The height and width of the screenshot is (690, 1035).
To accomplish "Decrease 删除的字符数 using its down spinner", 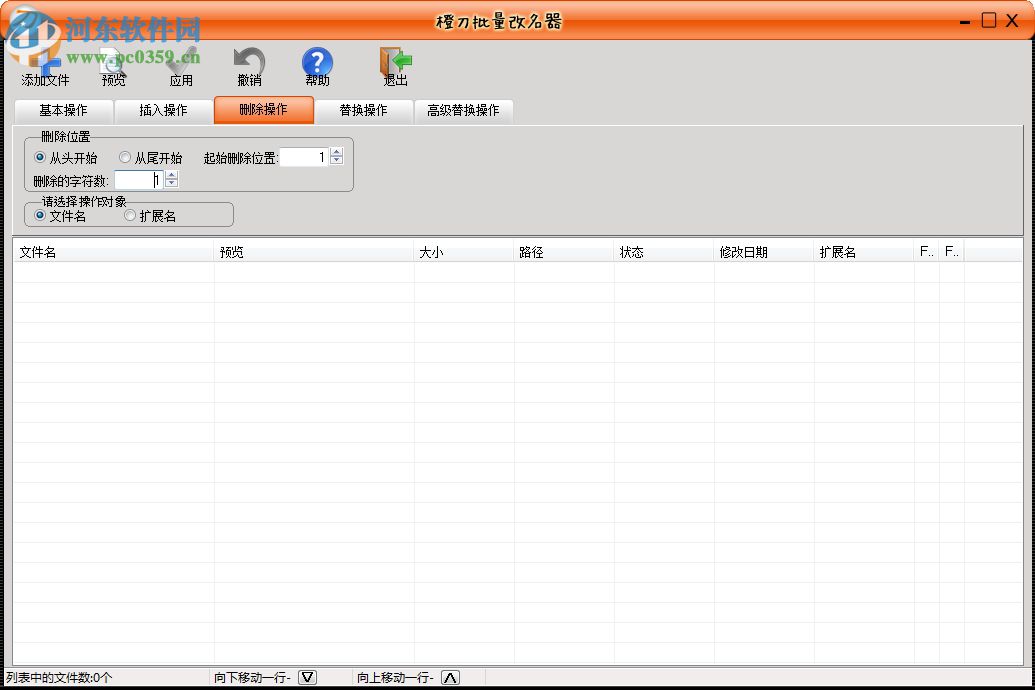I will [x=170, y=184].
